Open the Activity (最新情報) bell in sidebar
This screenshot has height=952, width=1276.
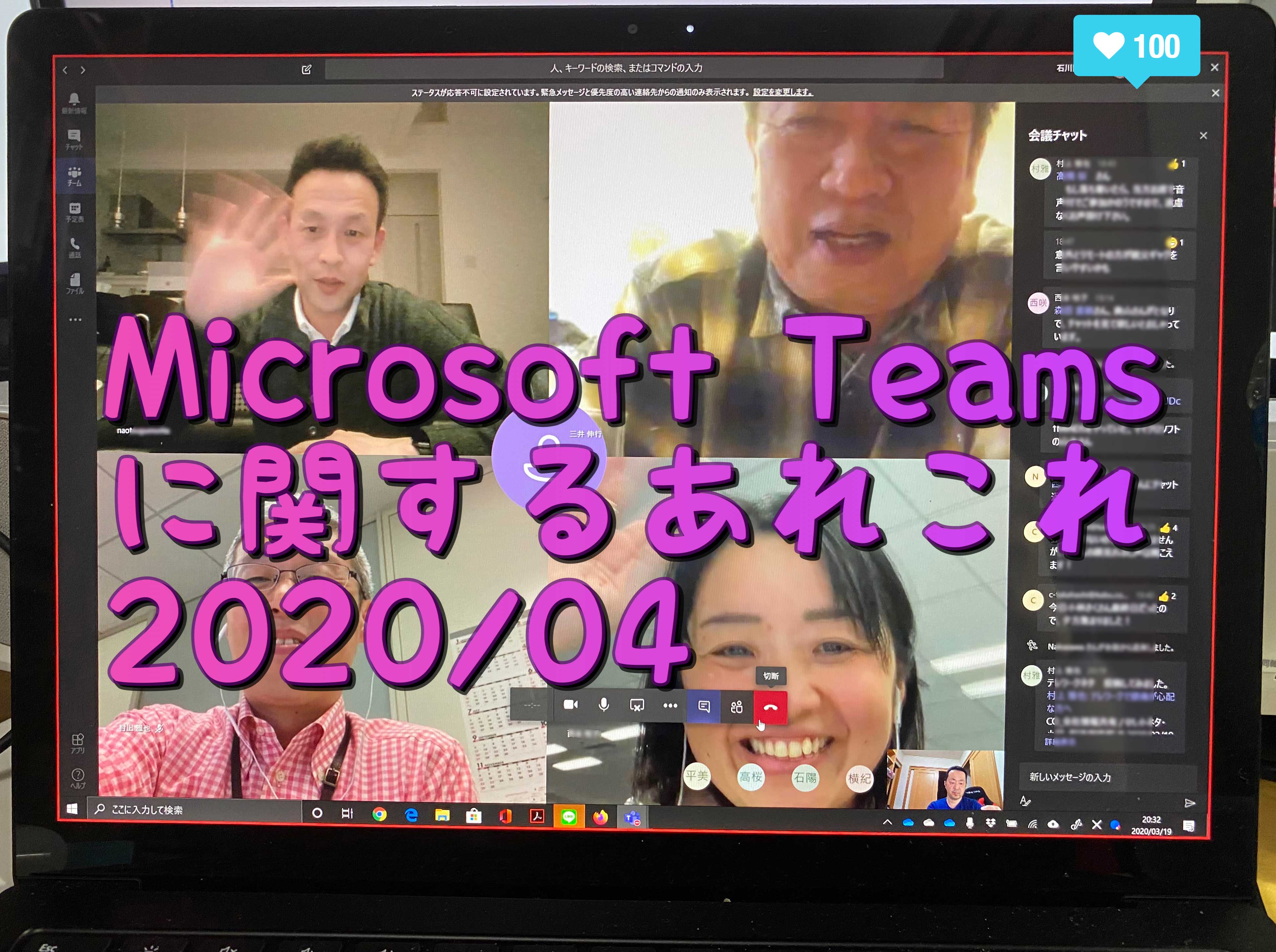74,103
